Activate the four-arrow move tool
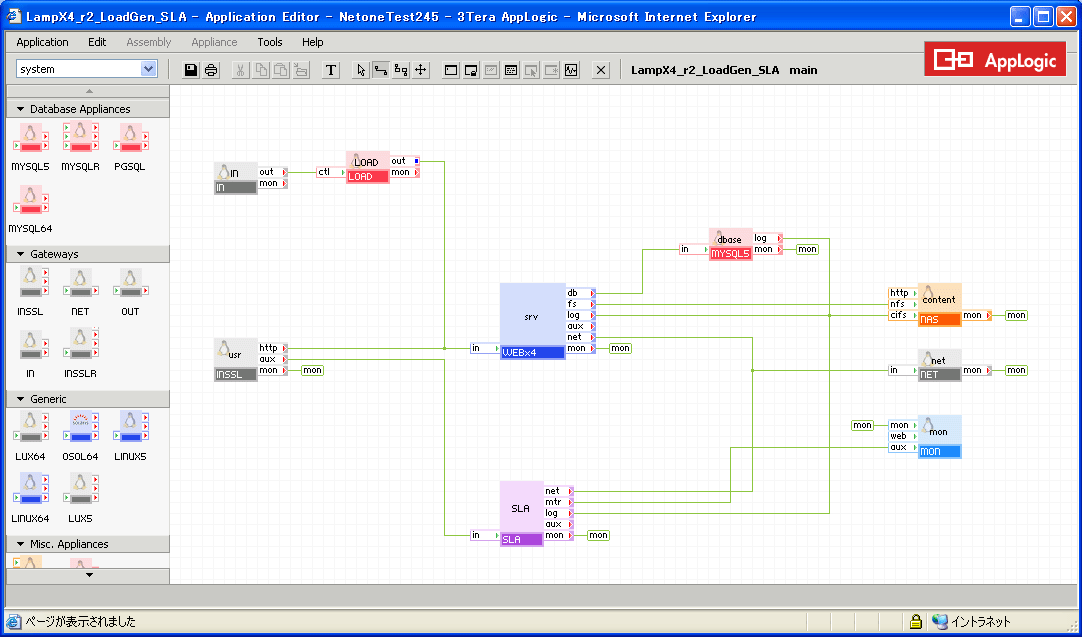1082x637 pixels. point(421,70)
